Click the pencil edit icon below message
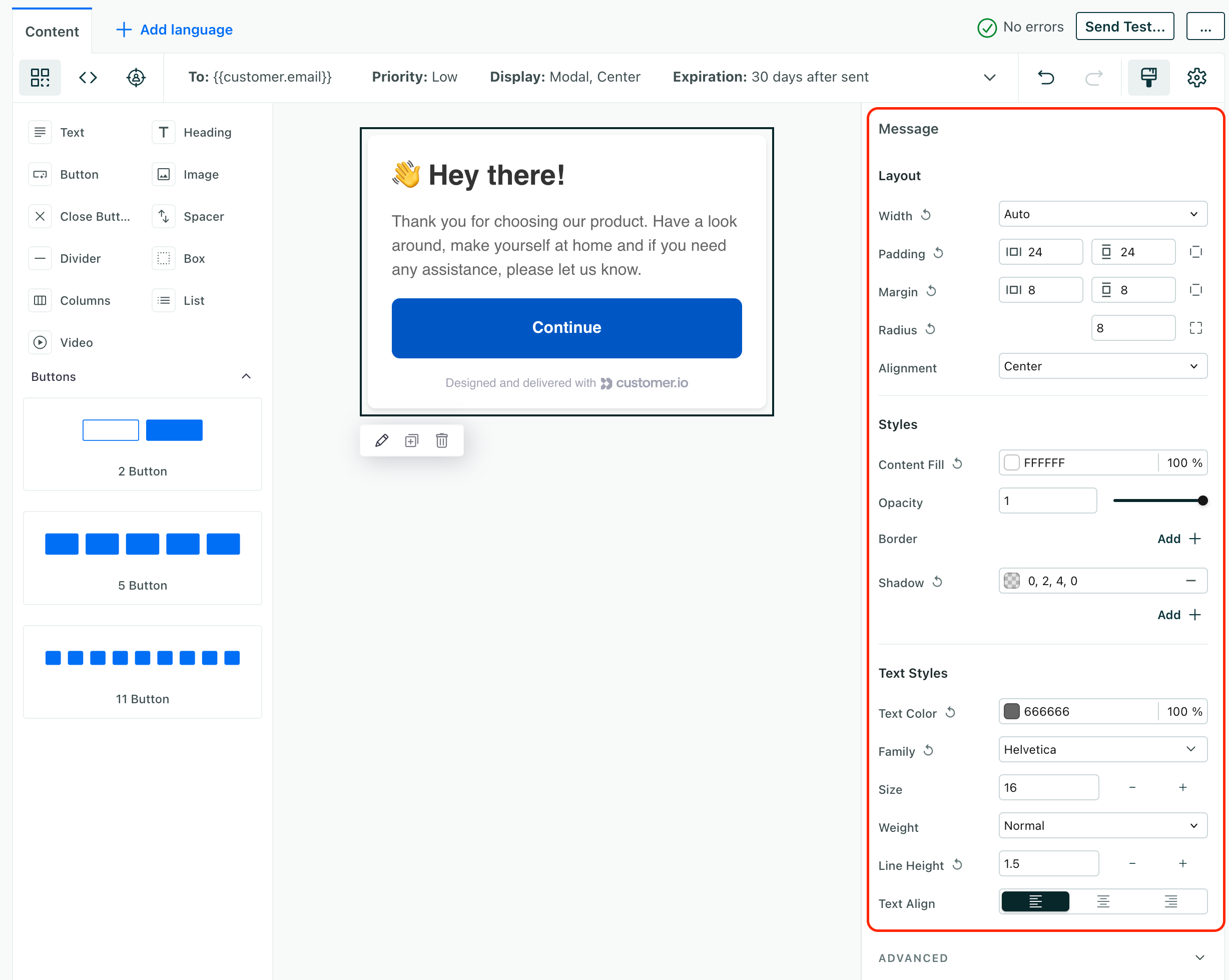 [x=382, y=440]
